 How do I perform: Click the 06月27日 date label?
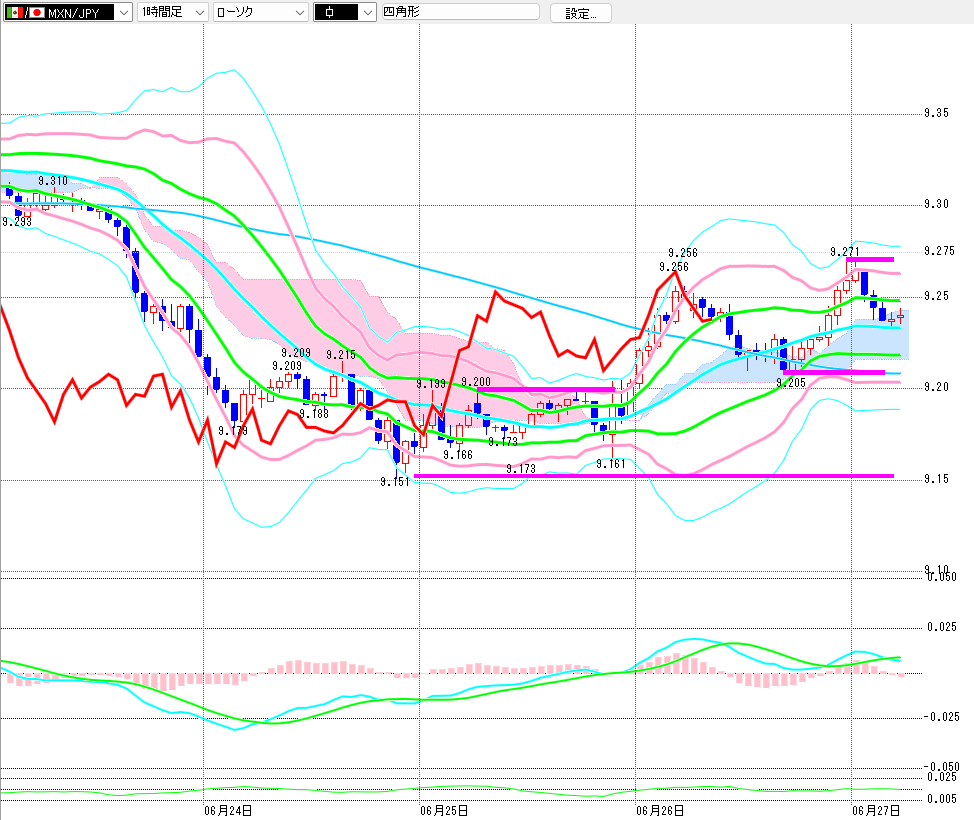click(x=876, y=811)
